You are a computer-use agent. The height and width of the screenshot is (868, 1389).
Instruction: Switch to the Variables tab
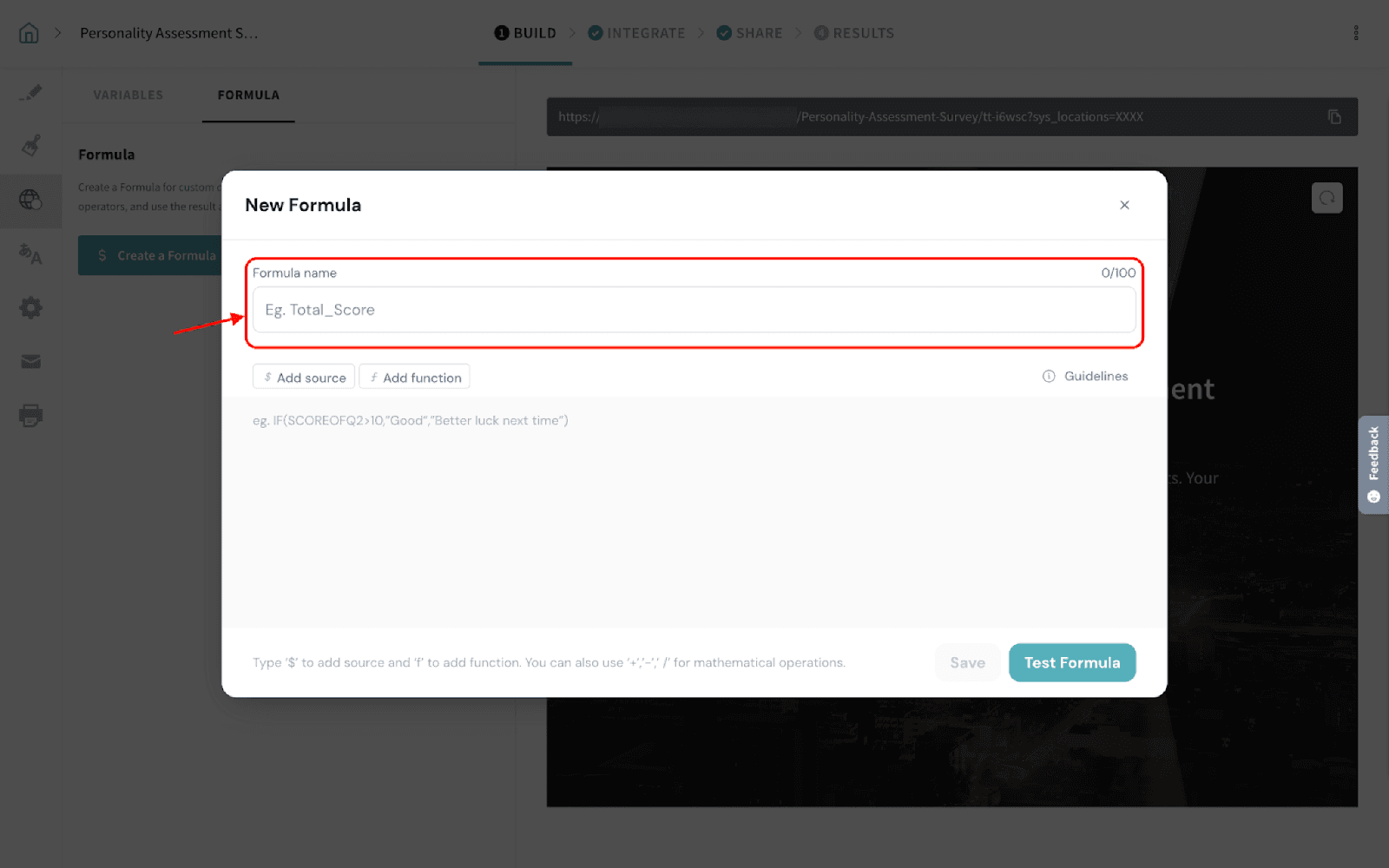[128, 95]
